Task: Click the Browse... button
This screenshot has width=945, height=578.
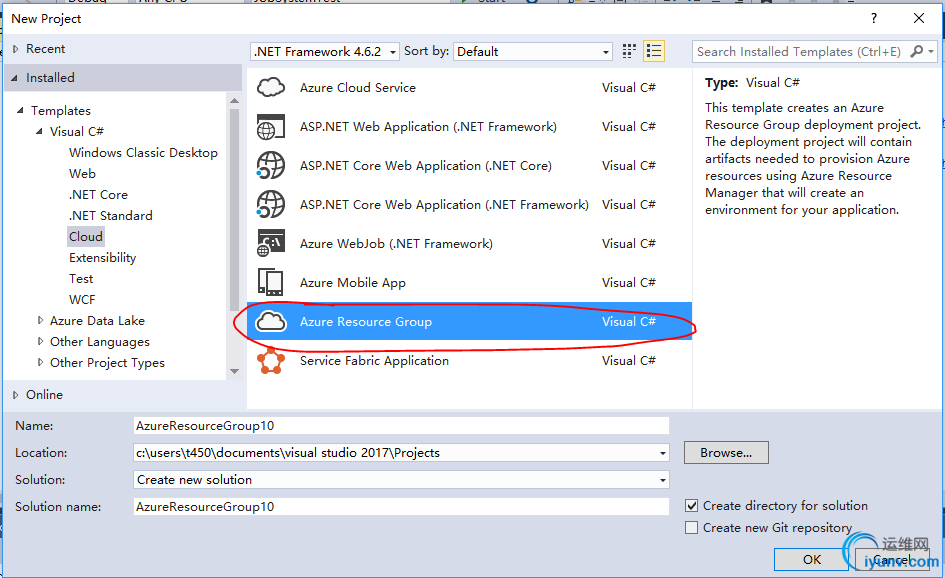Action: (726, 453)
